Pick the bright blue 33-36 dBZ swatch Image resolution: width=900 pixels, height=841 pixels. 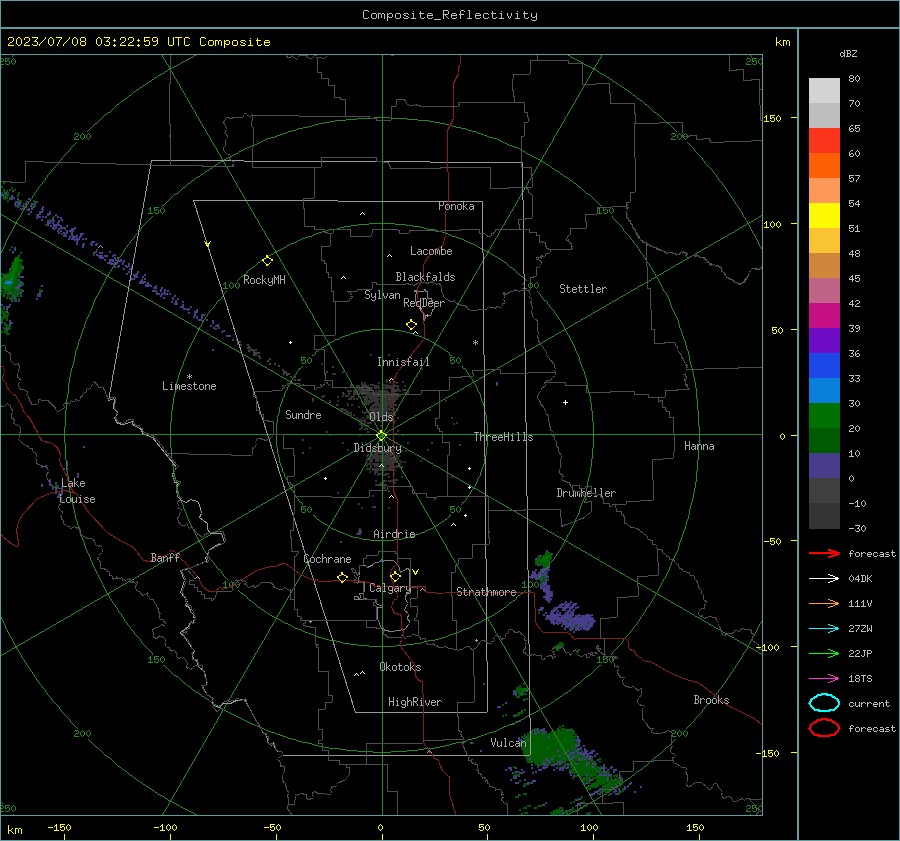pyautogui.click(x=824, y=366)
